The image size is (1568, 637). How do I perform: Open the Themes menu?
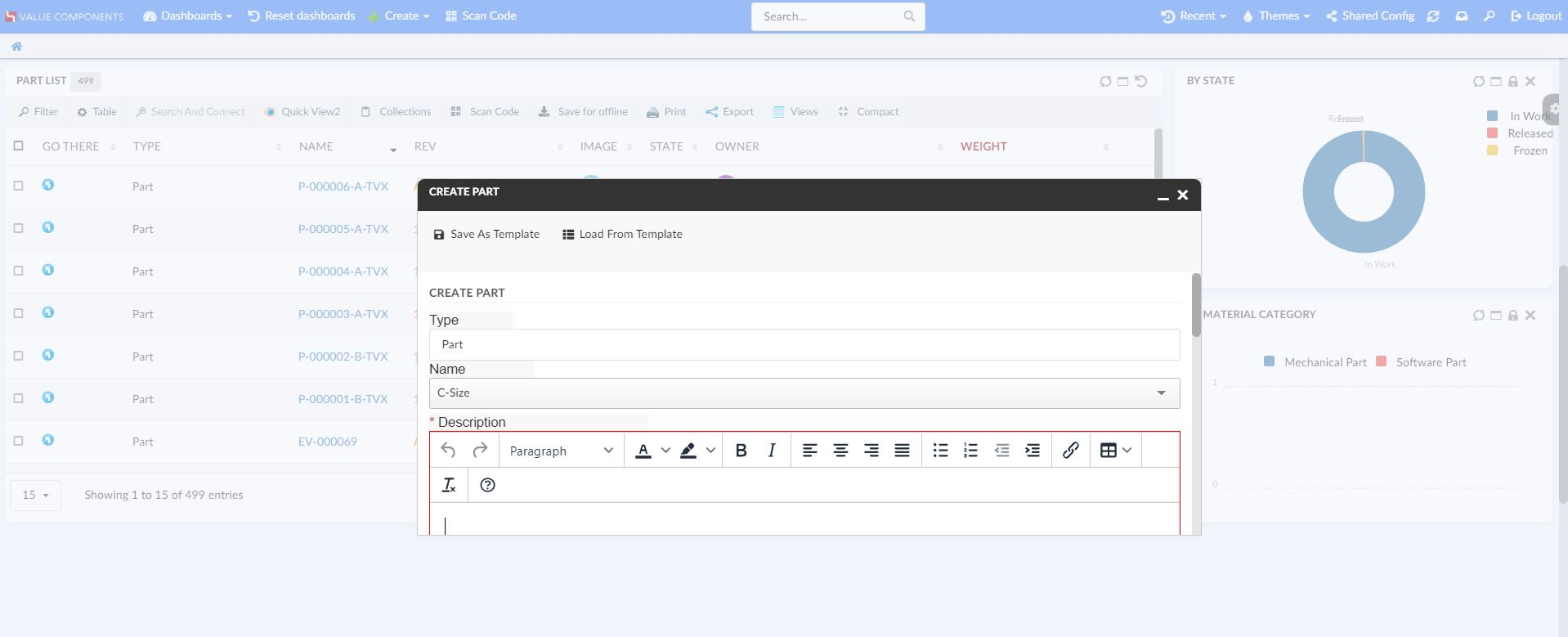[x=1275, y=16]
